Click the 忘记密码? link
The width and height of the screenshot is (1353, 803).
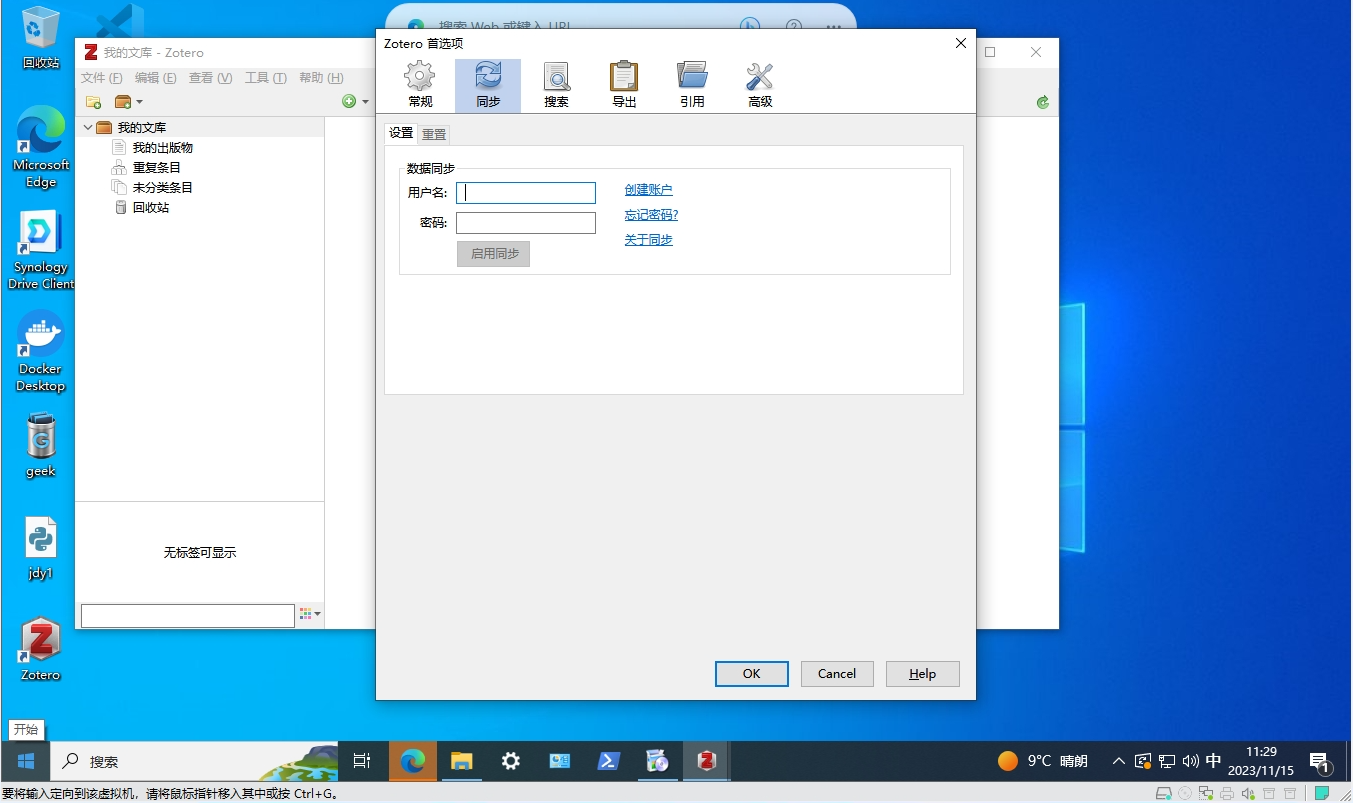click(x=651, y=215)
